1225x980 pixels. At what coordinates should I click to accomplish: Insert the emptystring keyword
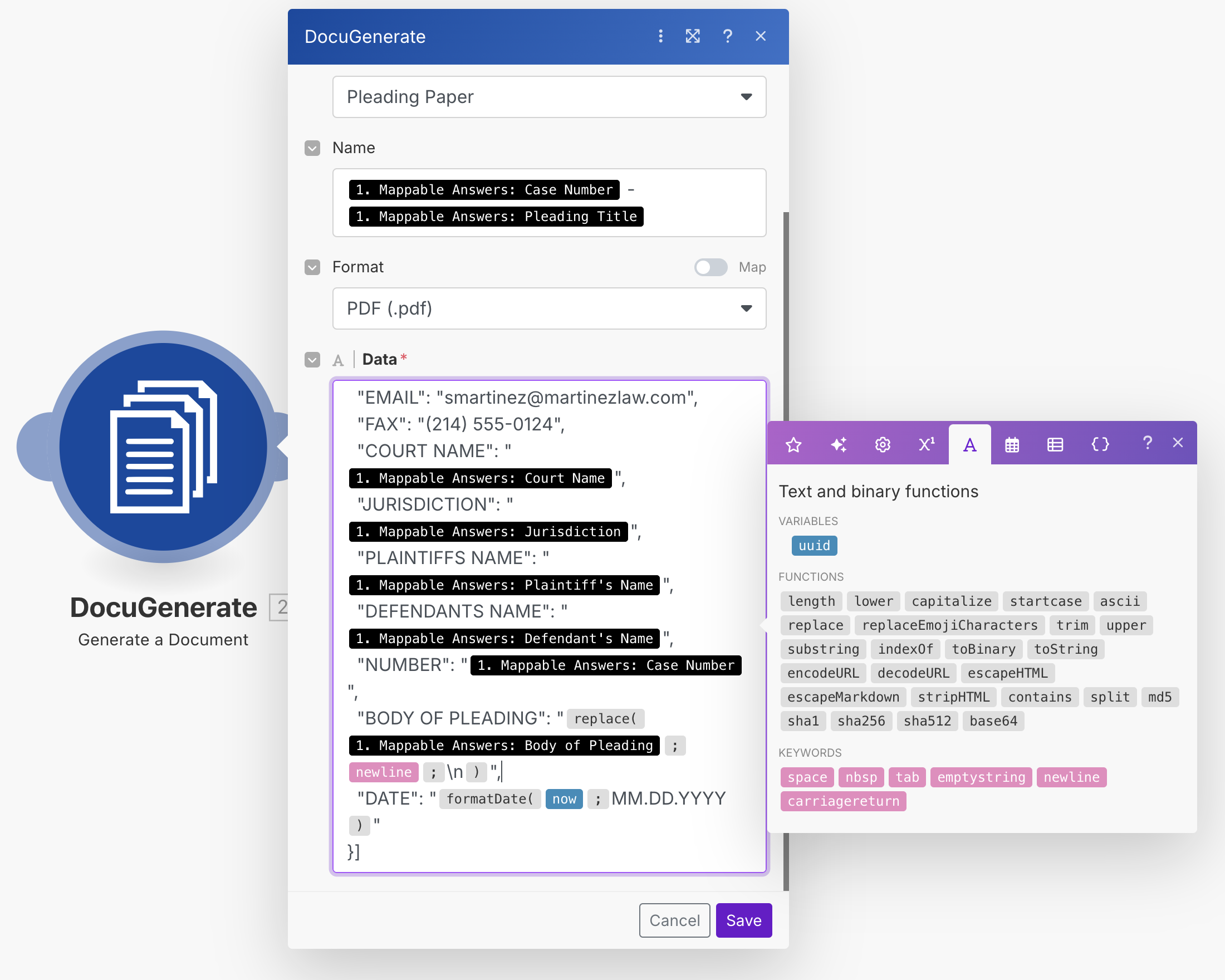[981, 777]
